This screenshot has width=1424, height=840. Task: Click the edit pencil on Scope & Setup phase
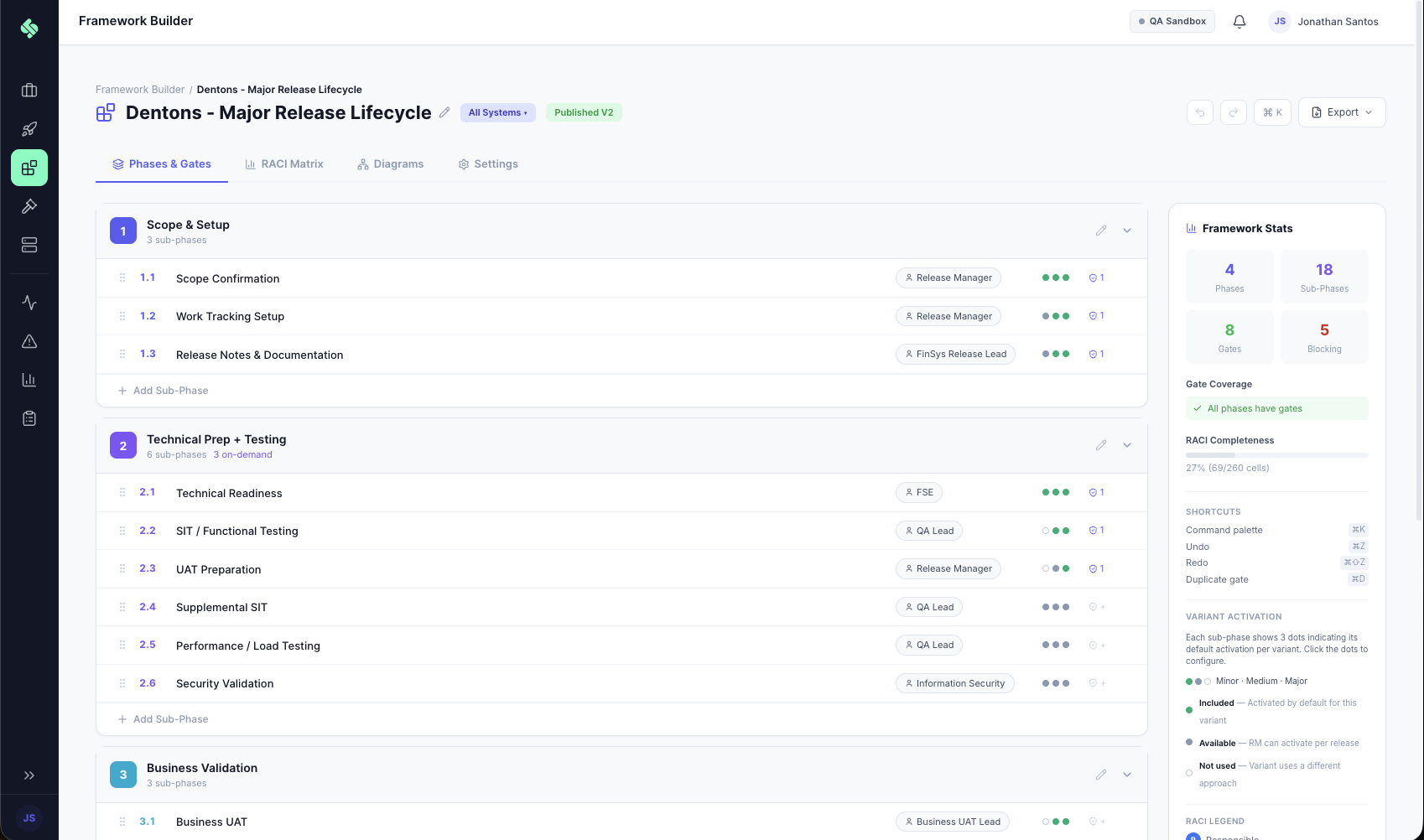1100,231
